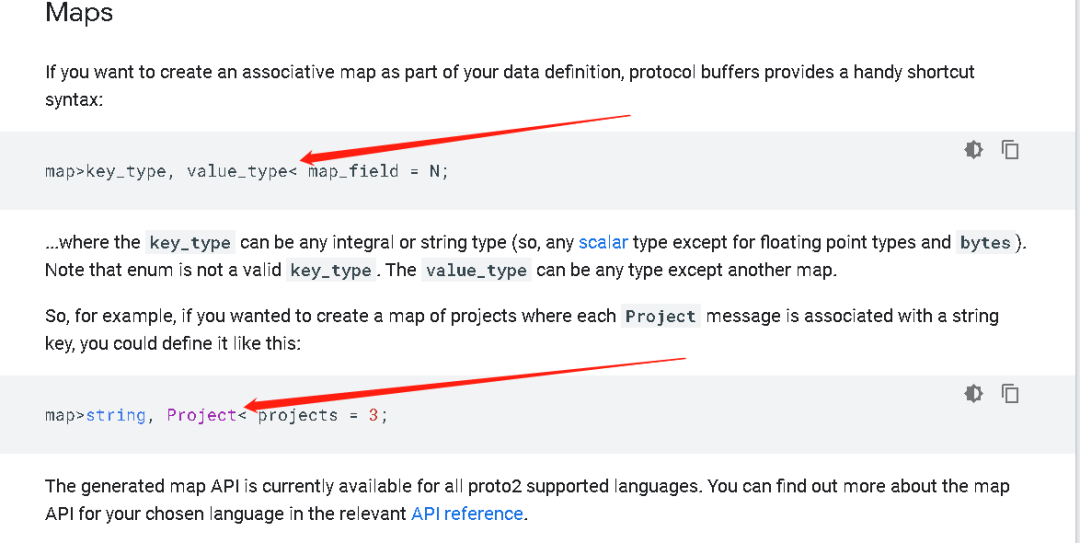1080x543 pixels.
Task: Click the purple Project type in the code block
Action: [x=201, y=415]
